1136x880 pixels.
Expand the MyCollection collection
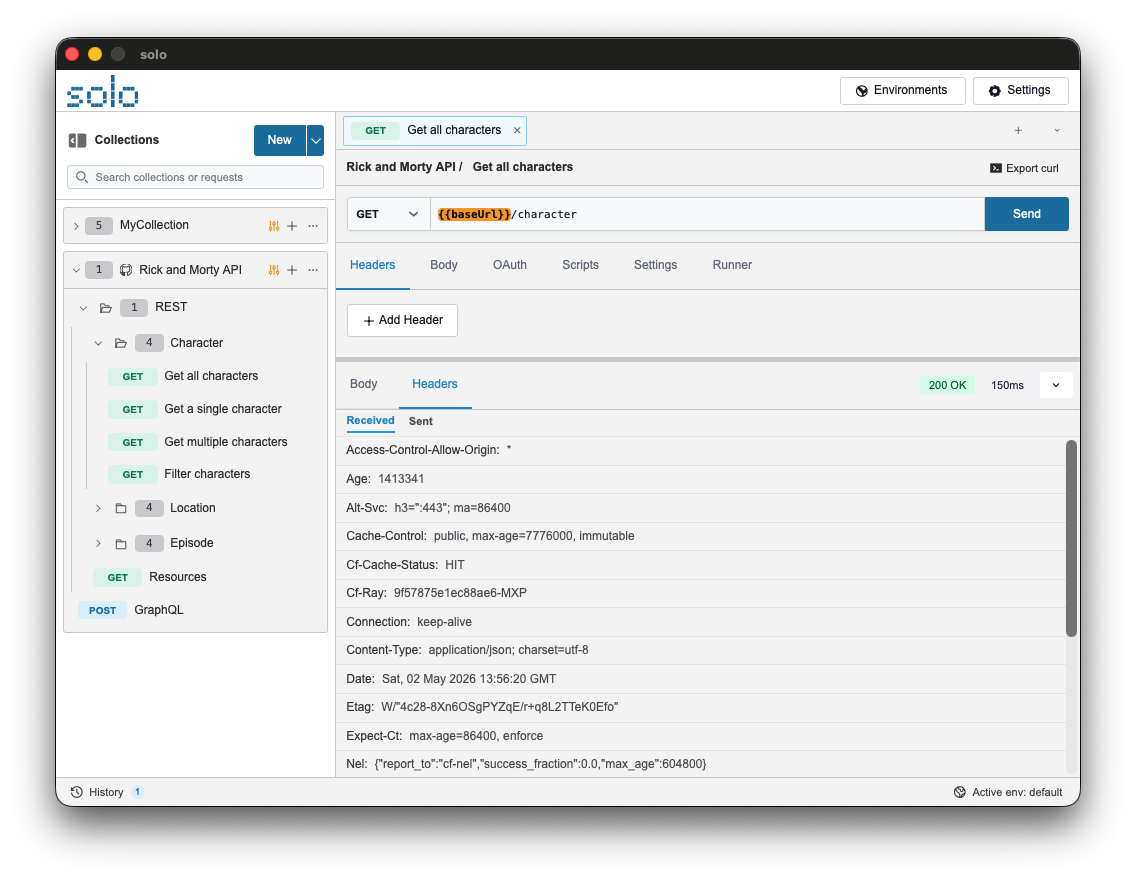[76, 226]
